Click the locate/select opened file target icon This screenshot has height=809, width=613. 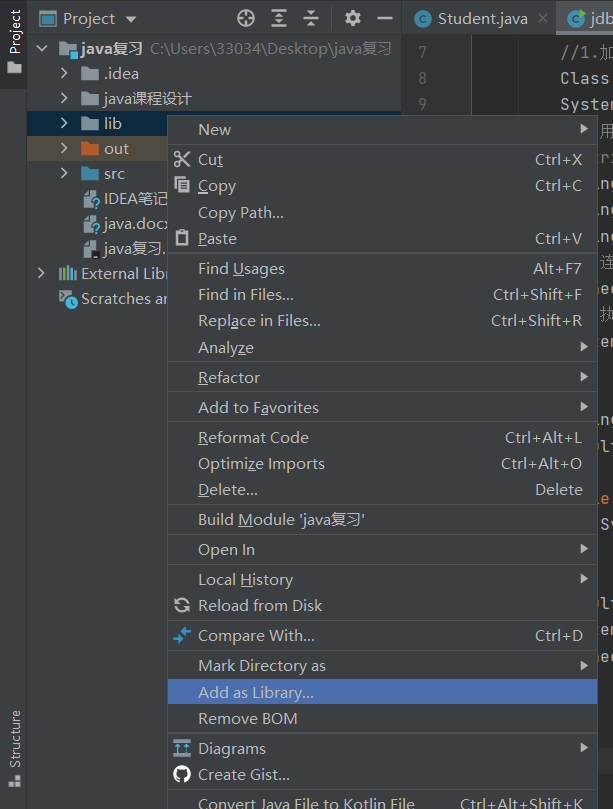[x=246, y=18]
